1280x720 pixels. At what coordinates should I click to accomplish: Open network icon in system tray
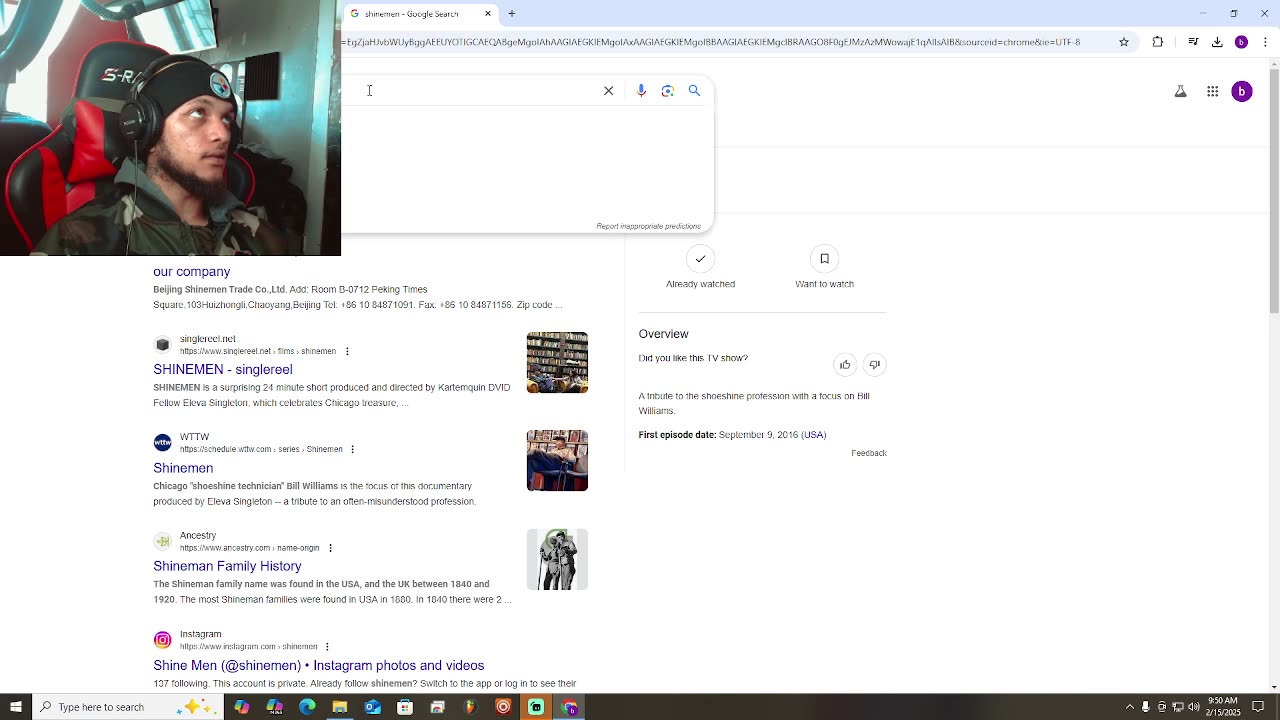pyautogui.click(x=1178, y=707)
